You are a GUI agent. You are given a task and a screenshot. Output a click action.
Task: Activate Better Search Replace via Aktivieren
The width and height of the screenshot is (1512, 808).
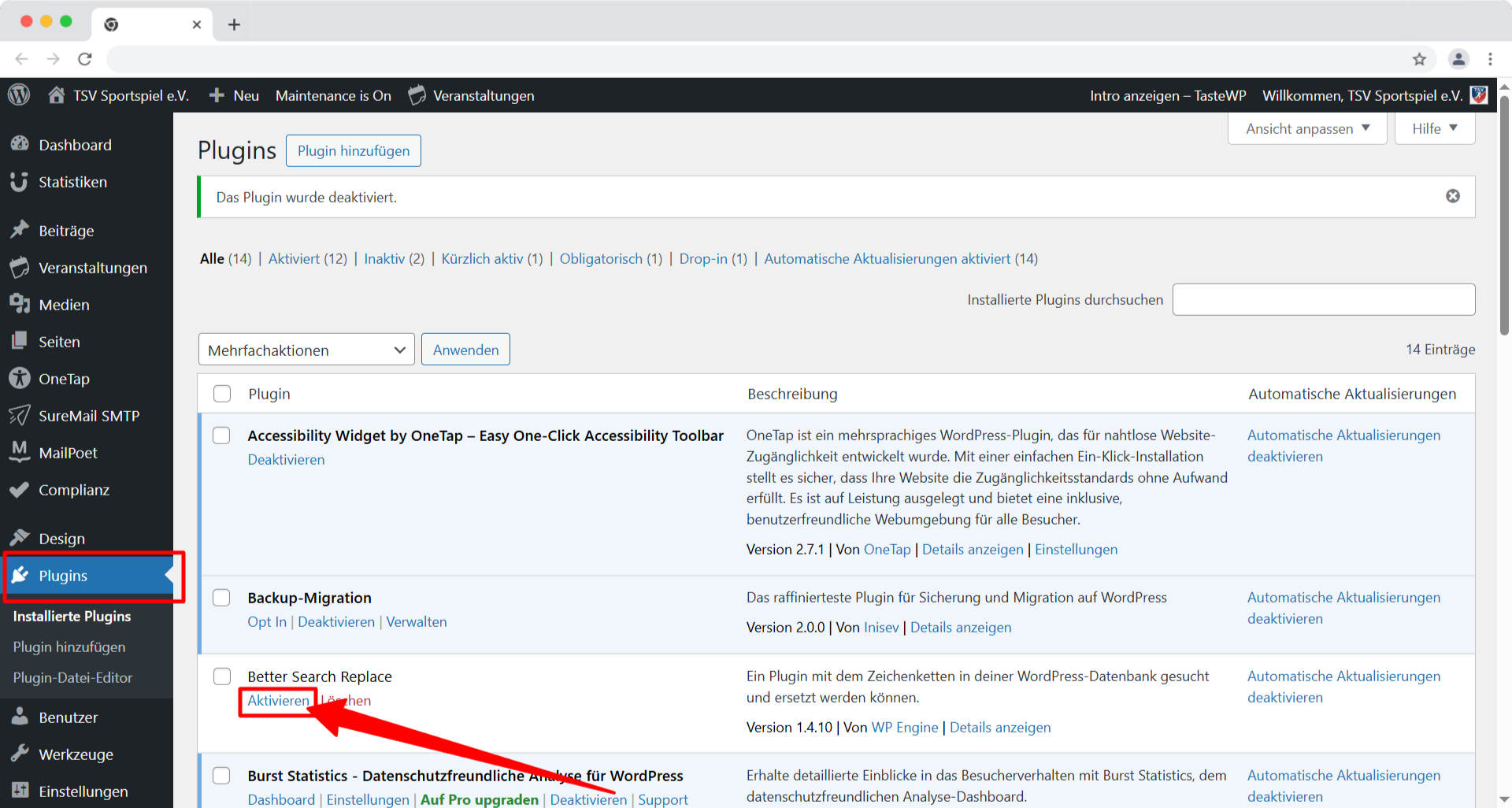278,700
